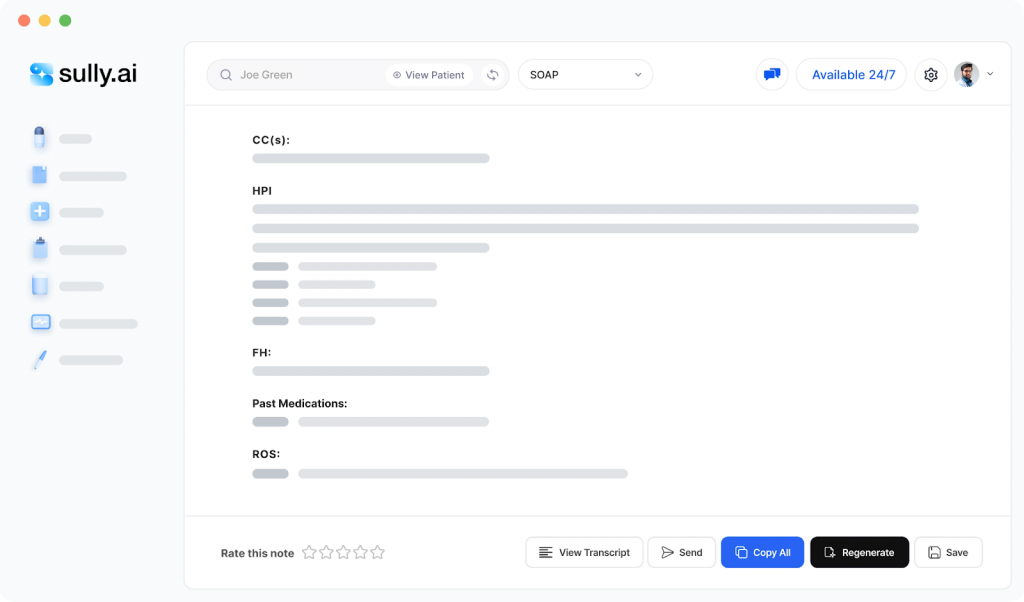Open the settings gear in the top bar
The image size is (1024, 602).
[930, 74]
